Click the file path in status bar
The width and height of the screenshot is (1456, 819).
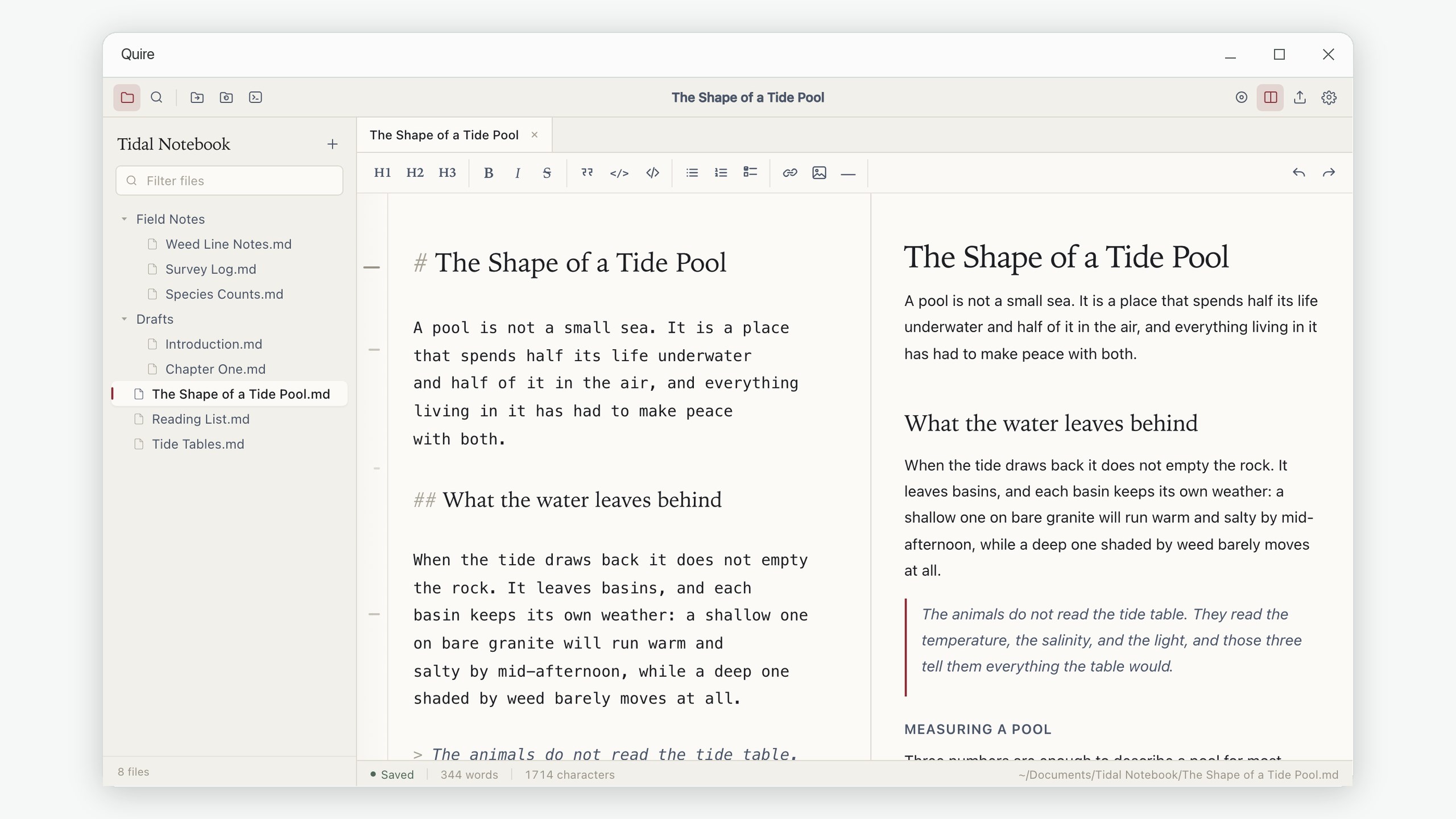tap(1178, 775)
